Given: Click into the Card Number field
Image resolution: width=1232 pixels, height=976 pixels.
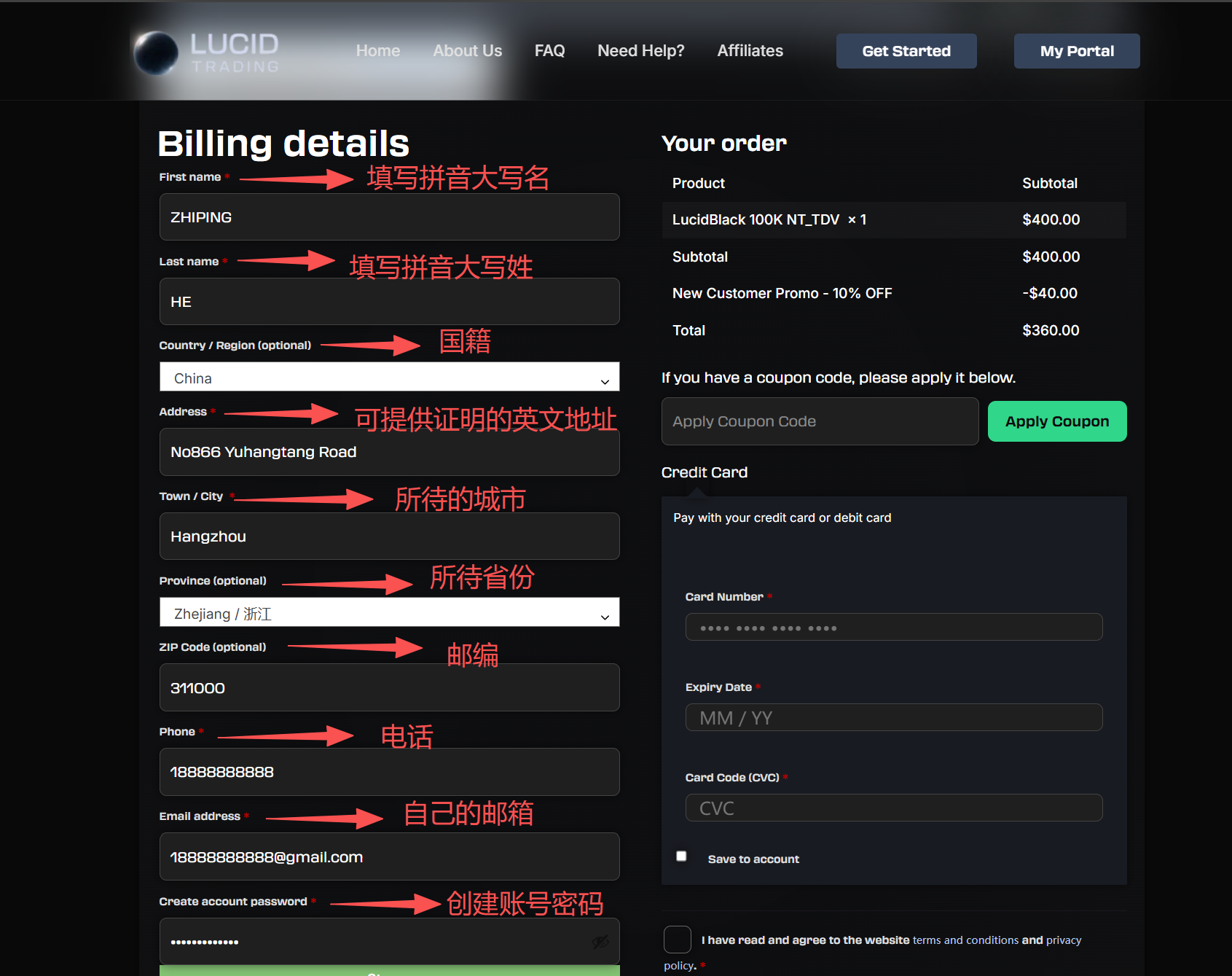Looking at the screenshot, I should 893,627.
